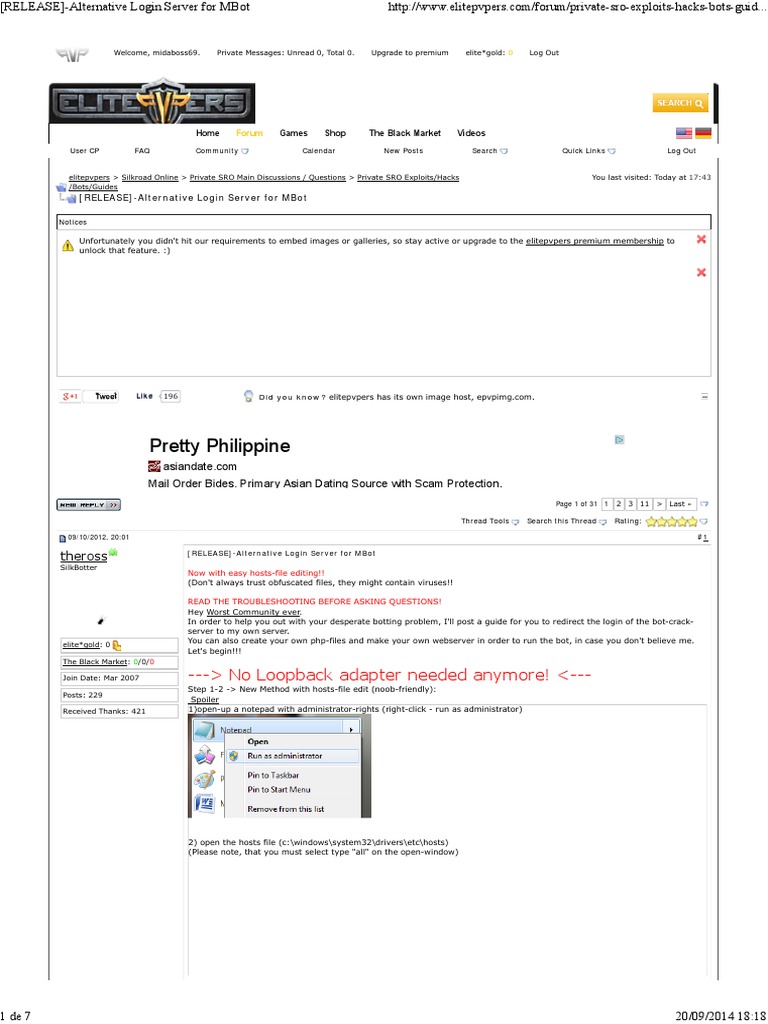Click Log Out in the top welcome bar

[x=544, y=53]
